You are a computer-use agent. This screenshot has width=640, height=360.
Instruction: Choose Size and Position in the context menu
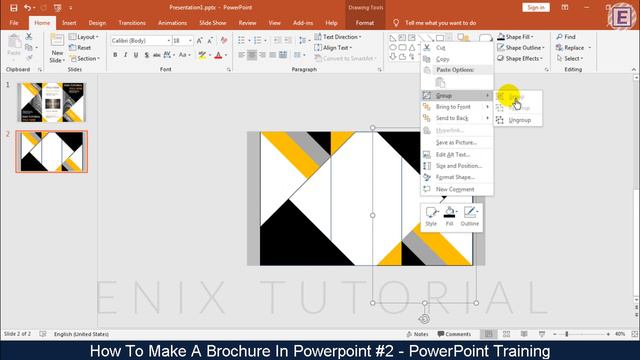coord(457,166)
